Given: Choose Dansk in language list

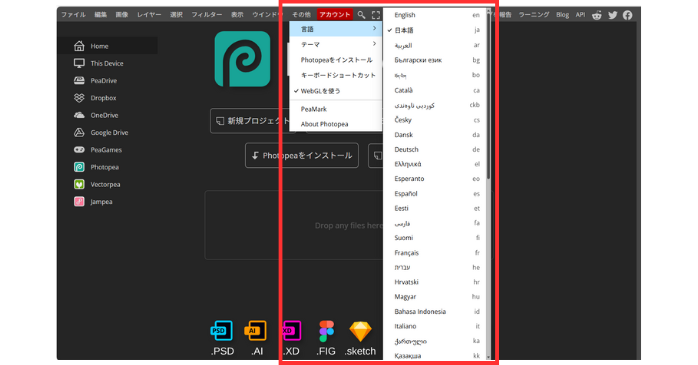Looking at the screenshot, I should click(x=434, y=135).
